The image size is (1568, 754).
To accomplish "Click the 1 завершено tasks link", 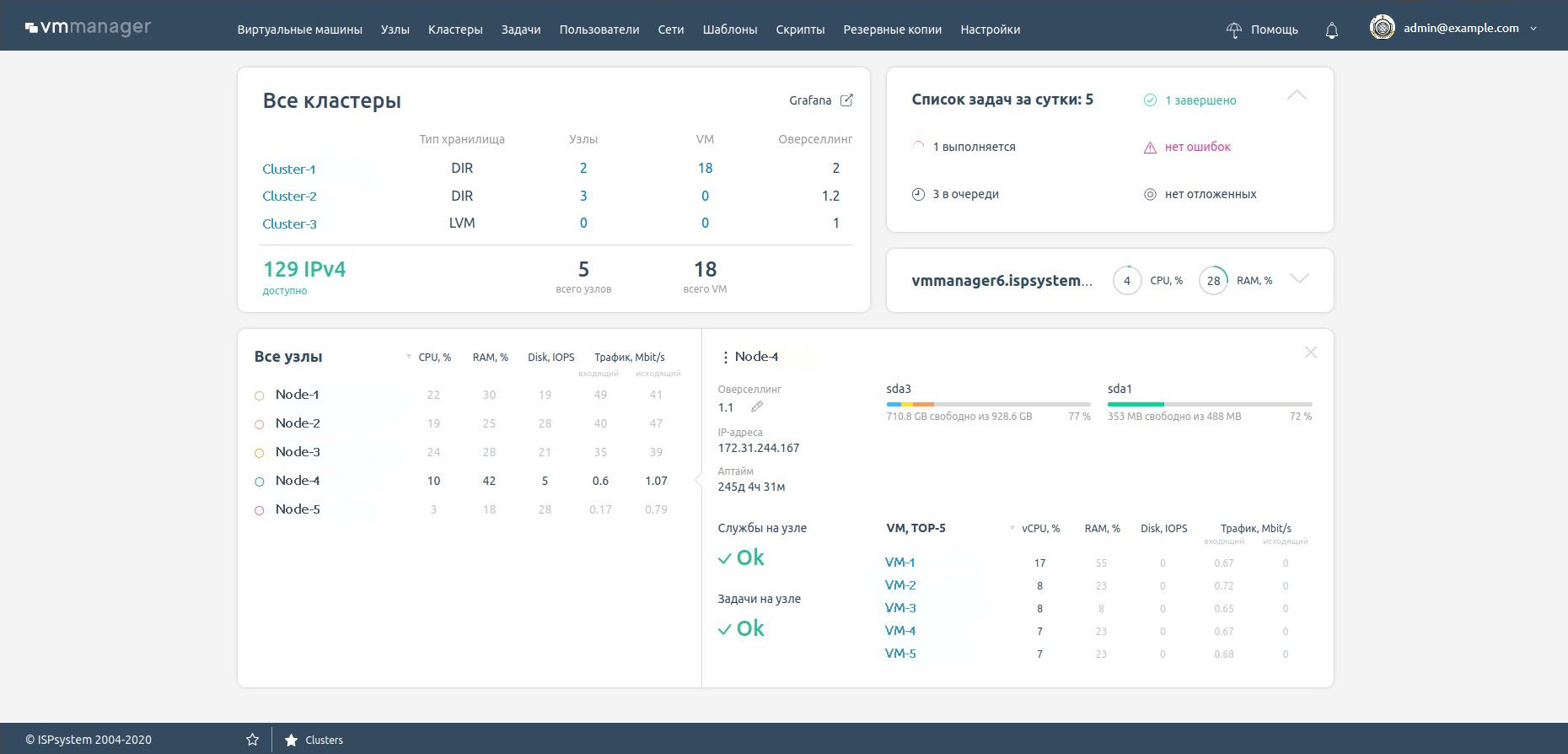I will point(1200,100).
